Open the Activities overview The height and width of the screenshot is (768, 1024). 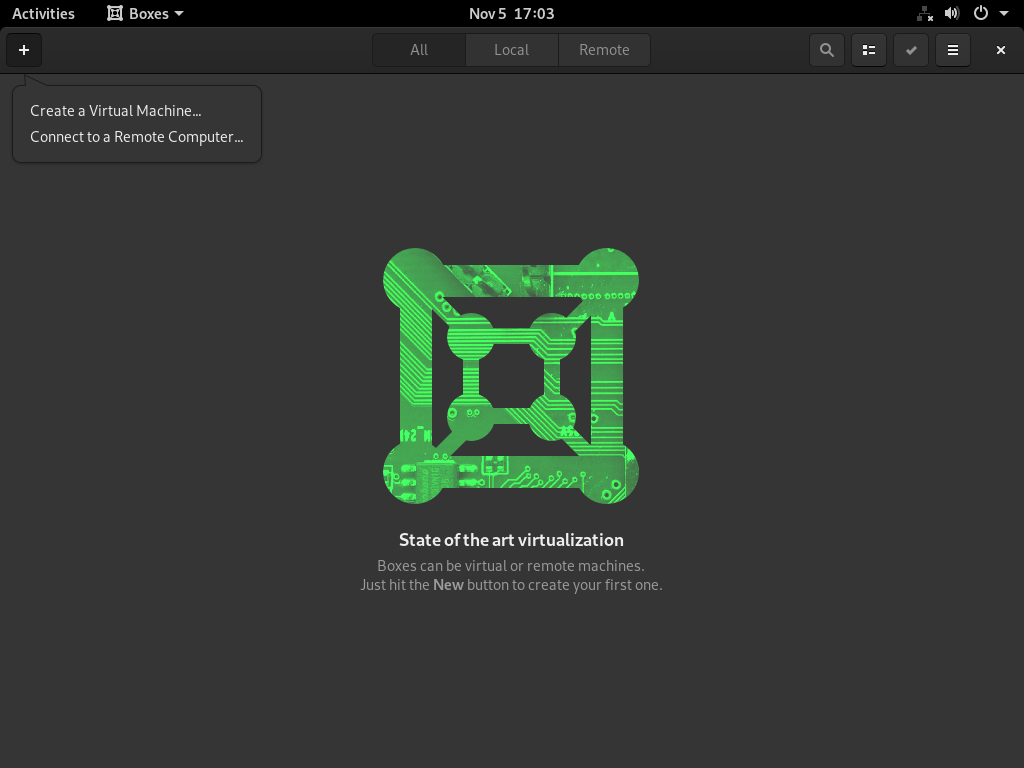[x=43, y=14]
